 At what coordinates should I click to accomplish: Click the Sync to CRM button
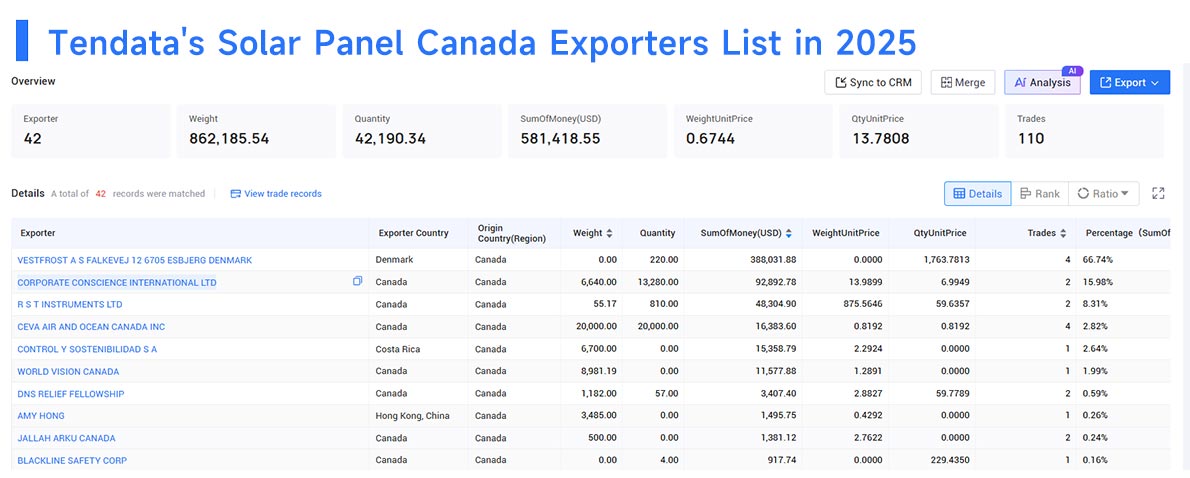873,83
